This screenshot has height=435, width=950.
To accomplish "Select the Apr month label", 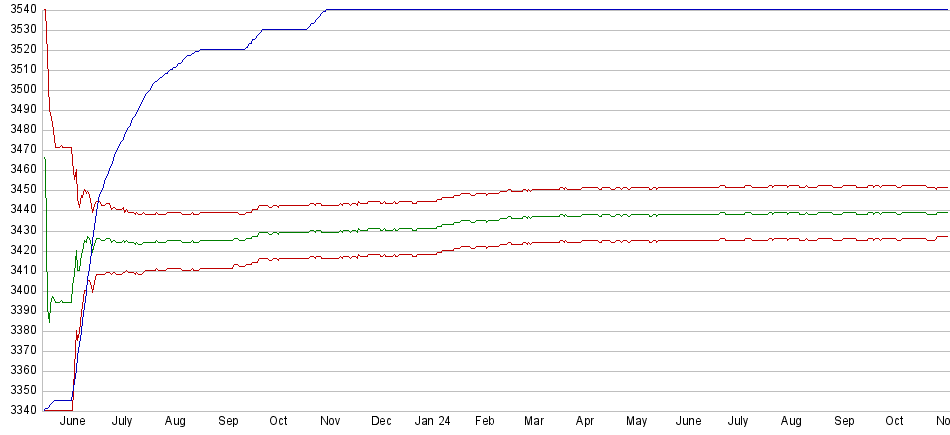I will click(x=585, y=422).
